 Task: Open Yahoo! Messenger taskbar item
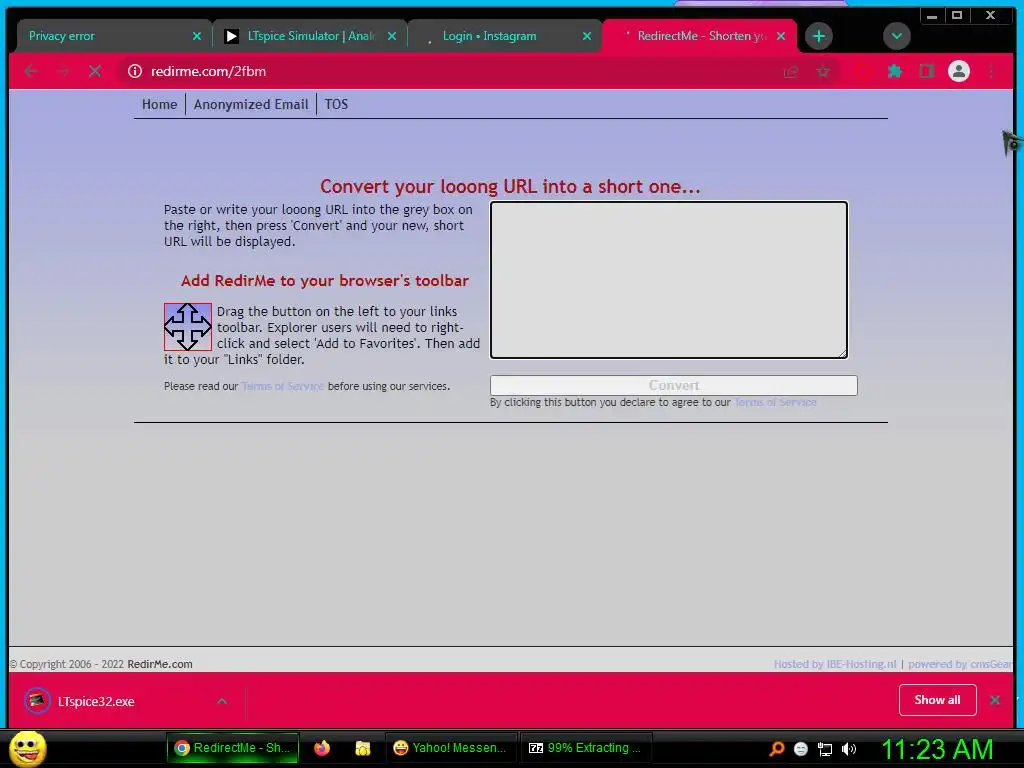pyautogui.click(x=451, y=748)
